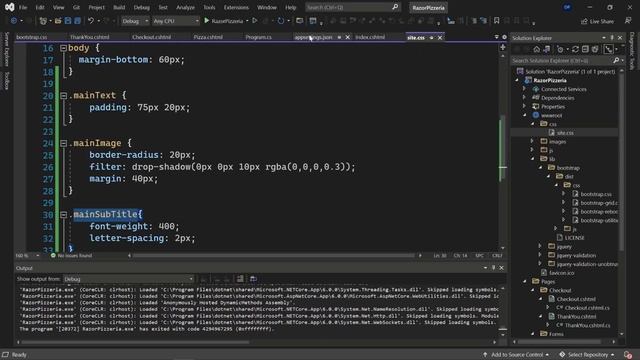Viewport: 640px width, 360px height.
Task: Click the Visual Studio logo icon
Action: [x=9, y=7]
